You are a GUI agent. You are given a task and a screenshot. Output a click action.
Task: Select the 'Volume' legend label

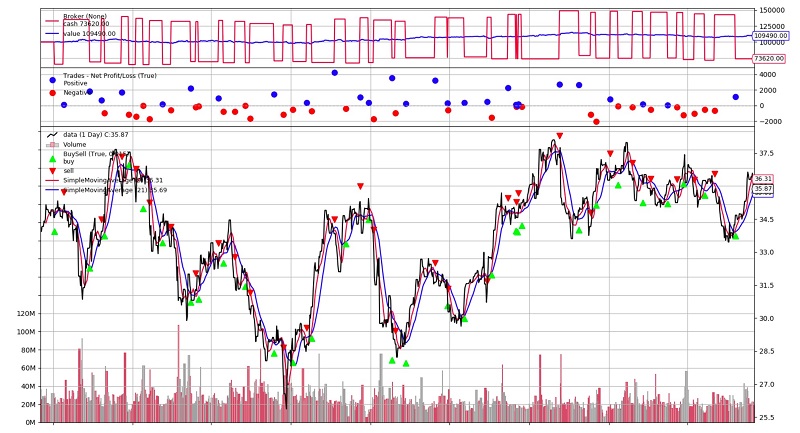pyautogui.click(x=74, y=145)
